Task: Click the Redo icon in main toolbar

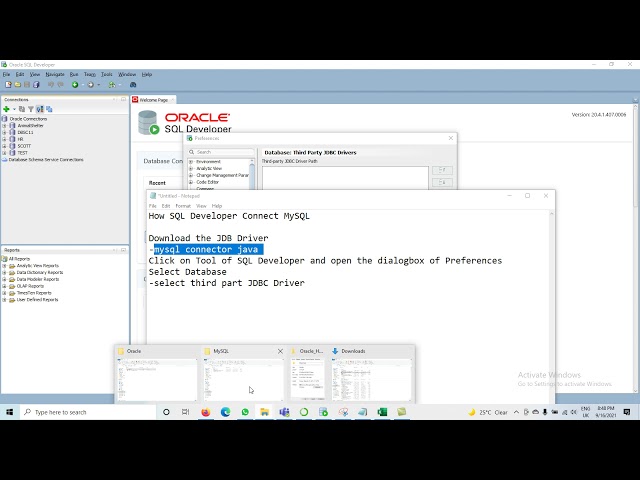Action: tap(60, 84)
